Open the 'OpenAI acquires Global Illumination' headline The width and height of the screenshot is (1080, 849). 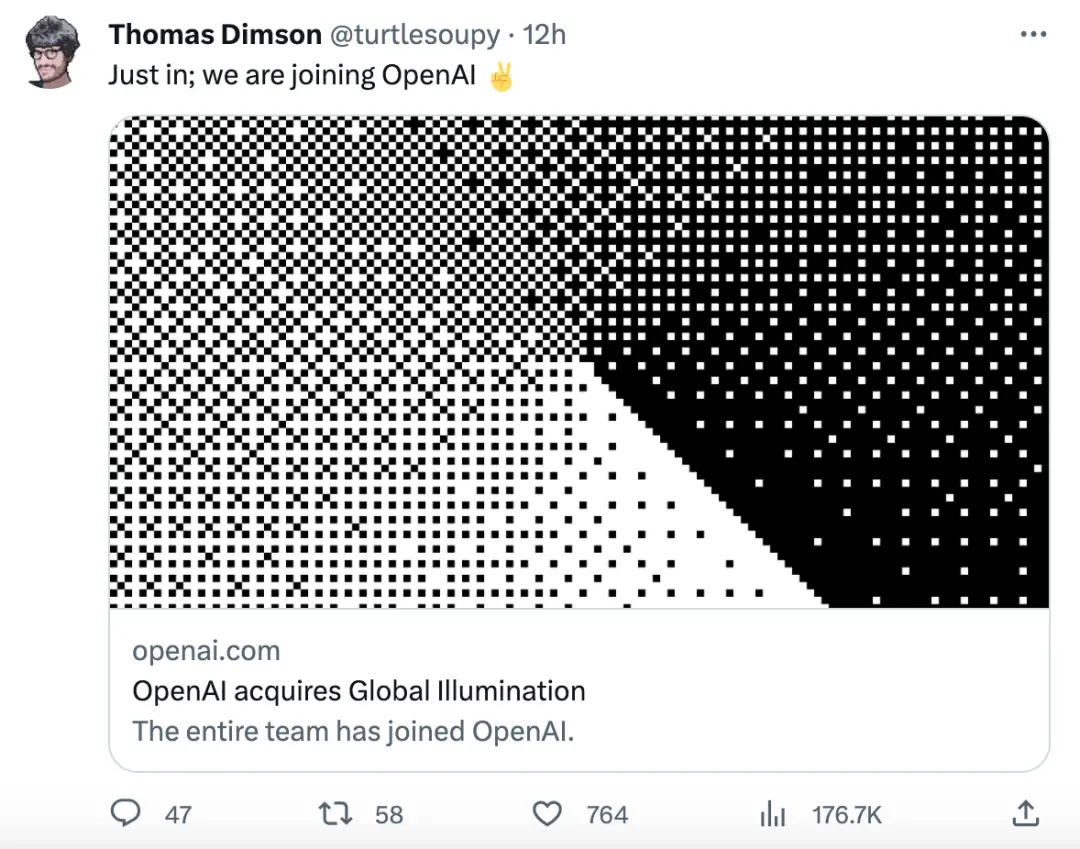(x=358, y=691)
